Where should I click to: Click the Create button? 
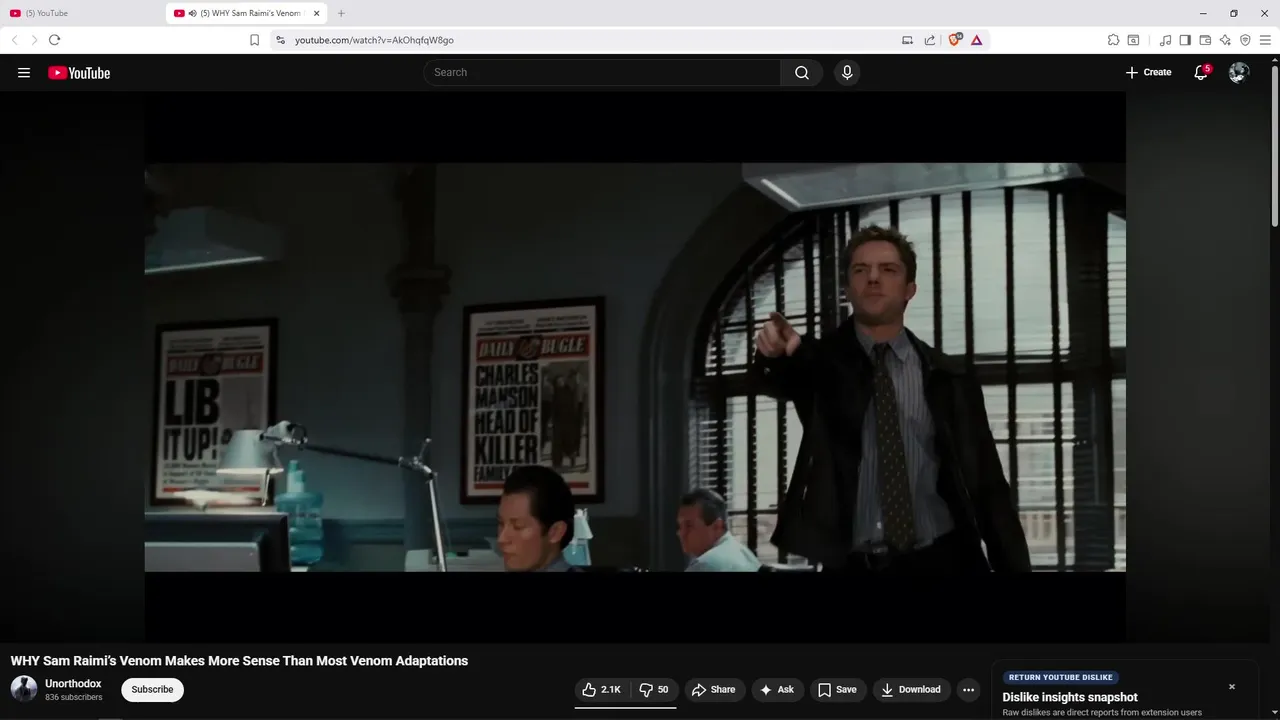click(x=1148, y=72)
